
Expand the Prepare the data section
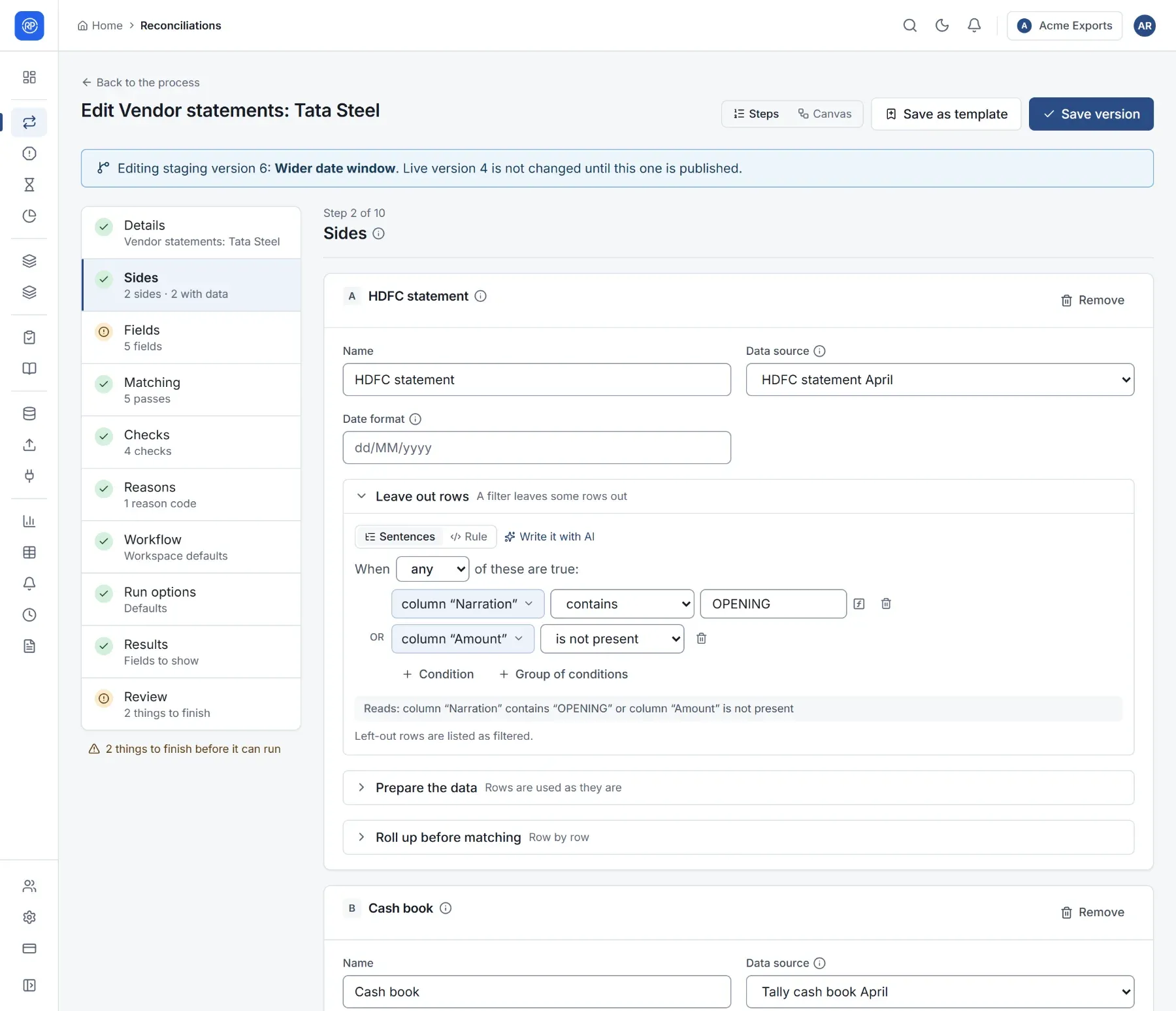738,787
